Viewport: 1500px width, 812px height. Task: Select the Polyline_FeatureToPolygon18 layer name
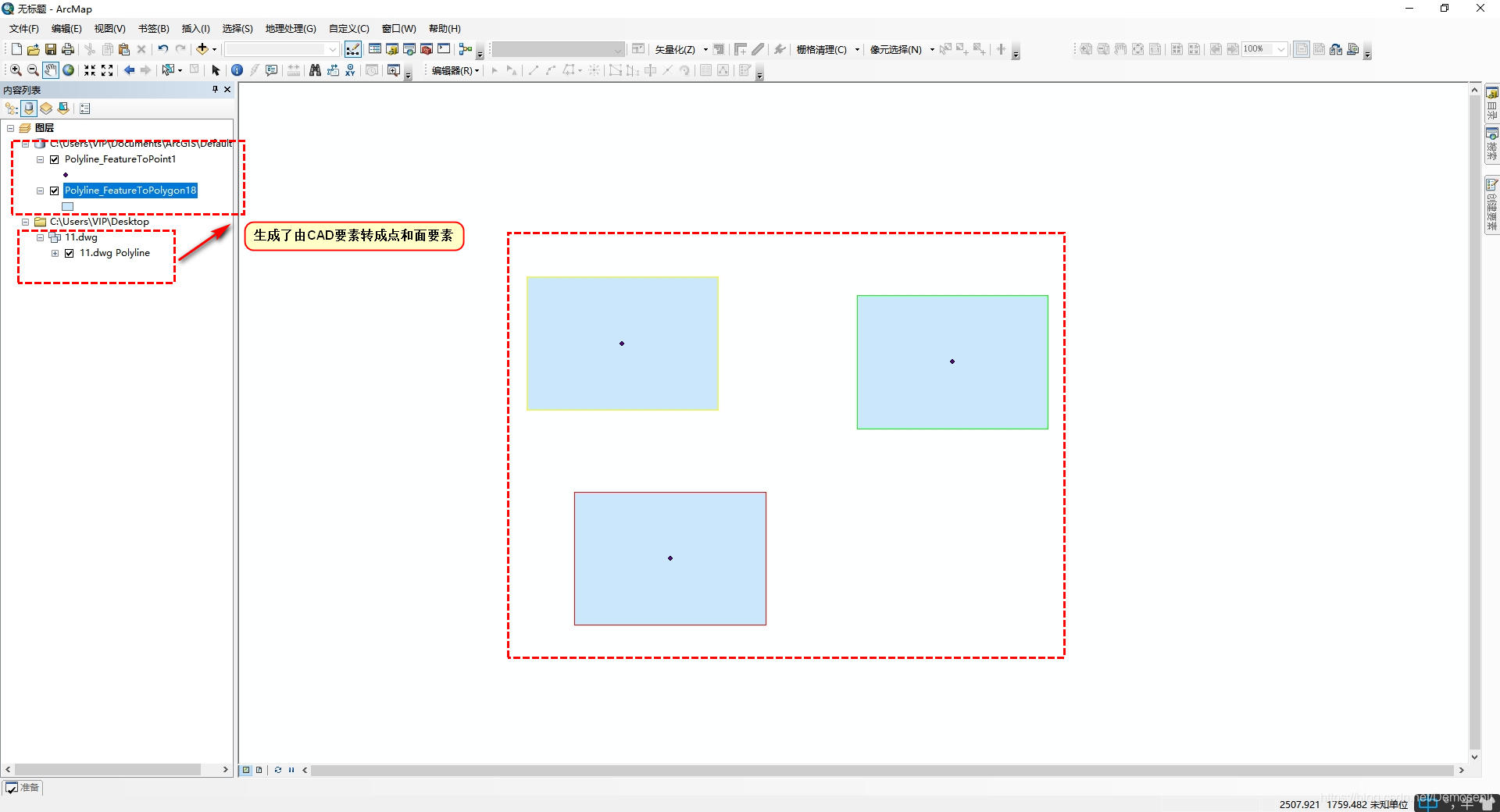pos(130,191)
